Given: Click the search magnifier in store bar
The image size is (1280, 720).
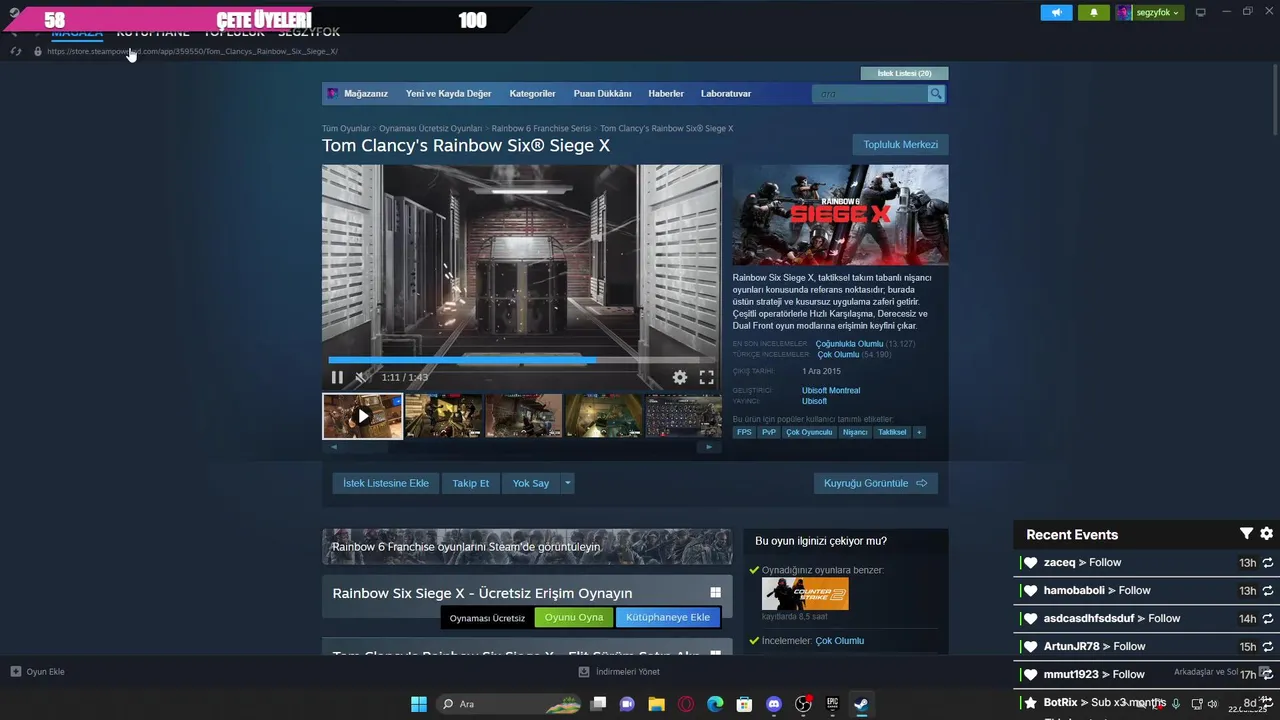Looking at the screenshot, I should pyautogui.click(x=936, y=94).
